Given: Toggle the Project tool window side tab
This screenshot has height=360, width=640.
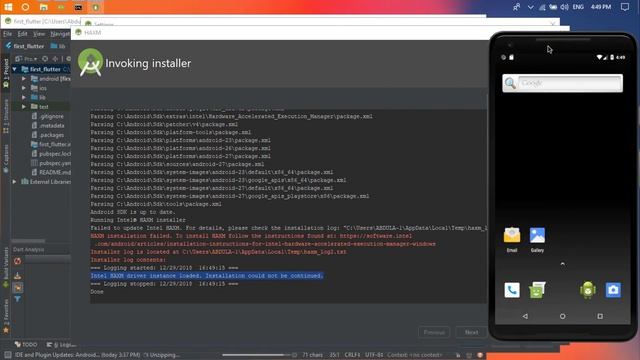Looking at the screenshot, I should [6, 73].
